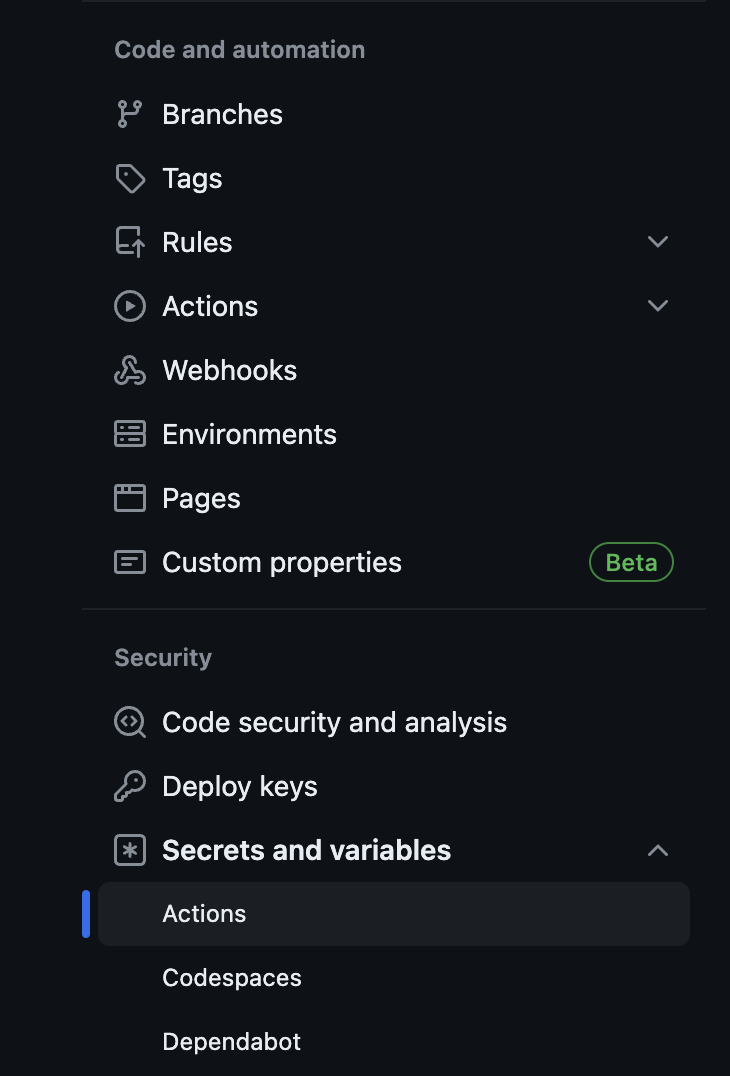Click the Rules icon
This screenshot has width=730, height=1076.
click(x=131, y=242)
